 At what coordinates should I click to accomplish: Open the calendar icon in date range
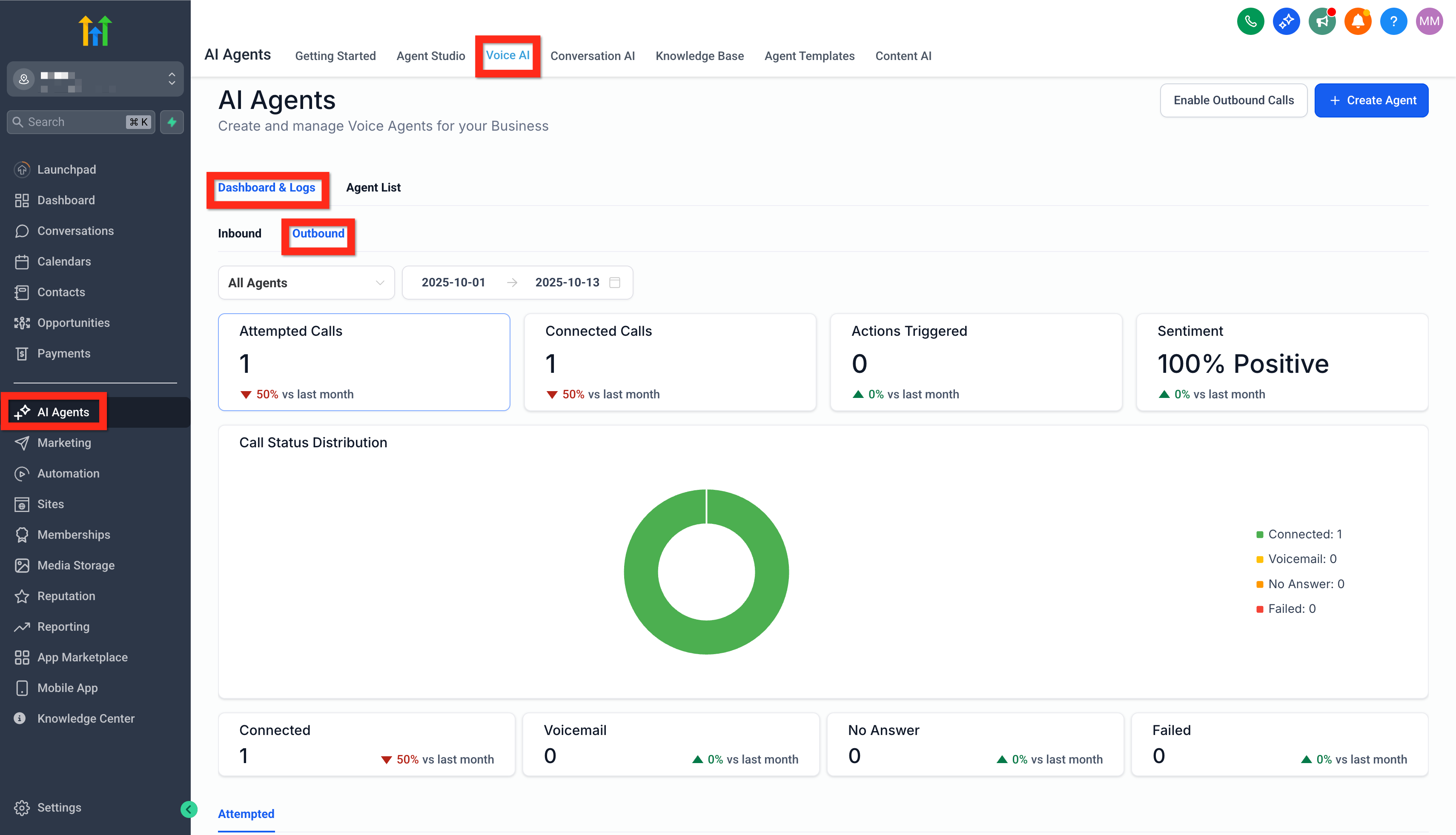pos(614,283)
